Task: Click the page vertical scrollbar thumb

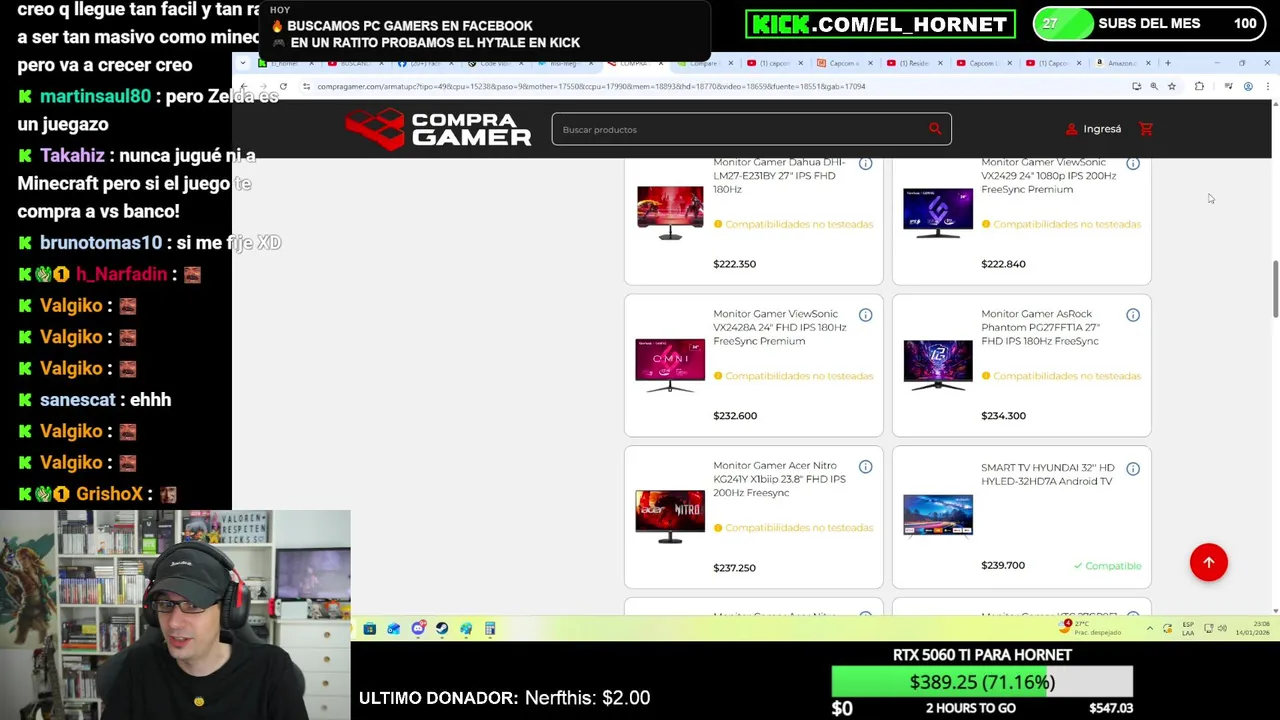Action: pyautogui.click(x=1275, y=290)
